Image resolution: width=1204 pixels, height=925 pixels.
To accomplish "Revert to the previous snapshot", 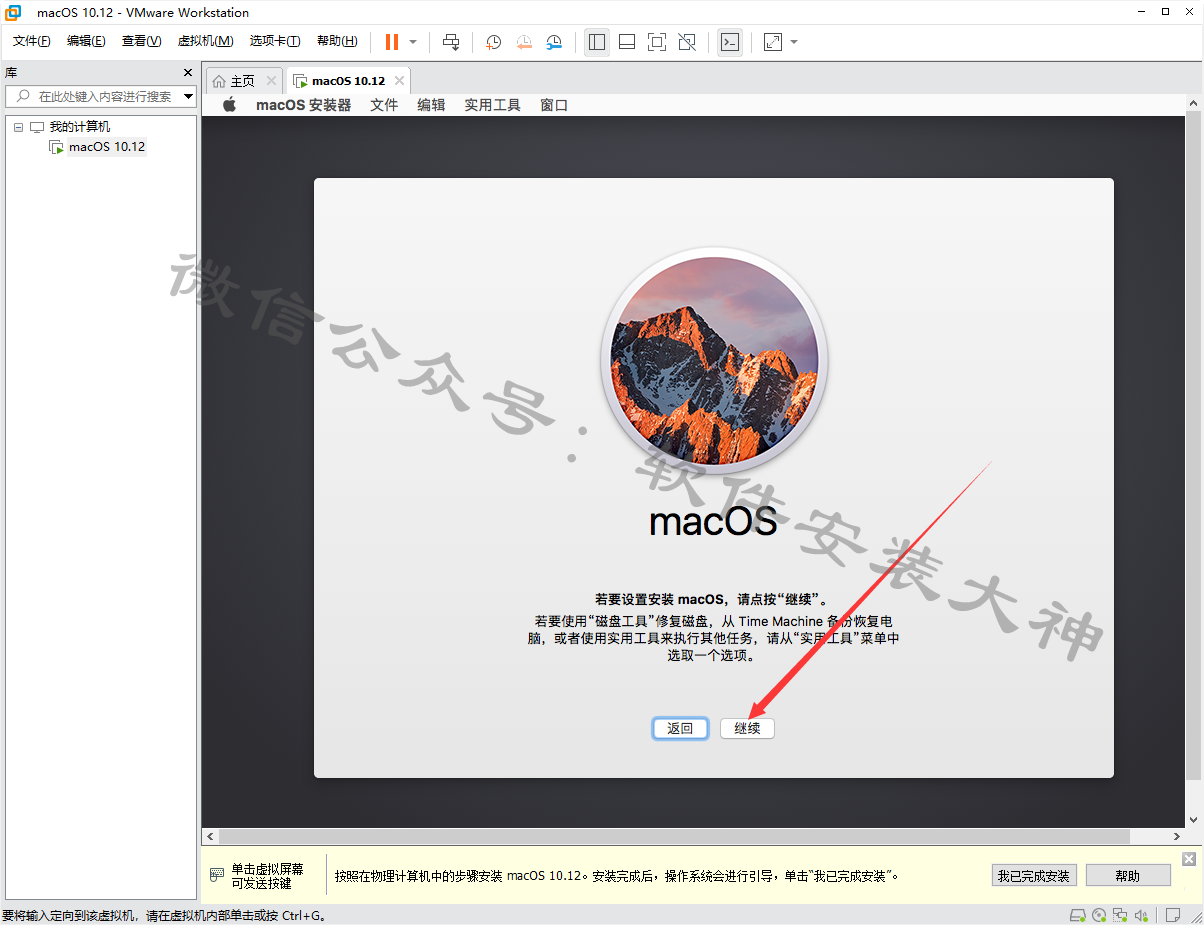I will coord(524,42).
